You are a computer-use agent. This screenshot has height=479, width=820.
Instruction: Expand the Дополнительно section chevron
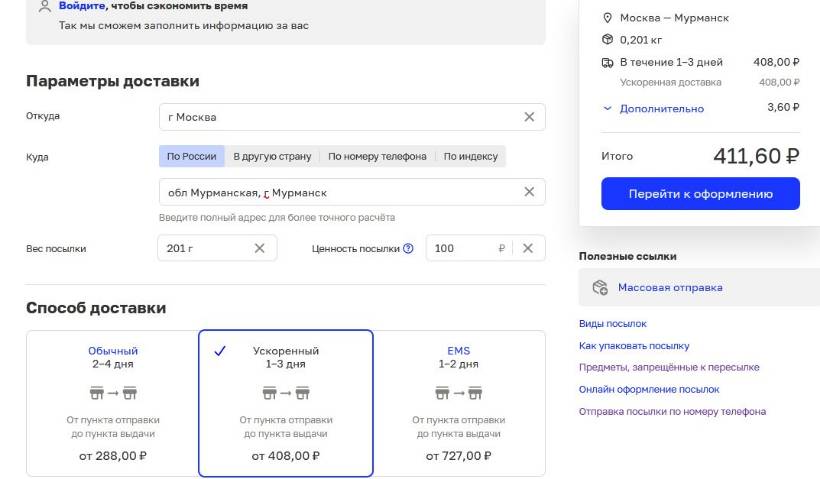point(607,109)
